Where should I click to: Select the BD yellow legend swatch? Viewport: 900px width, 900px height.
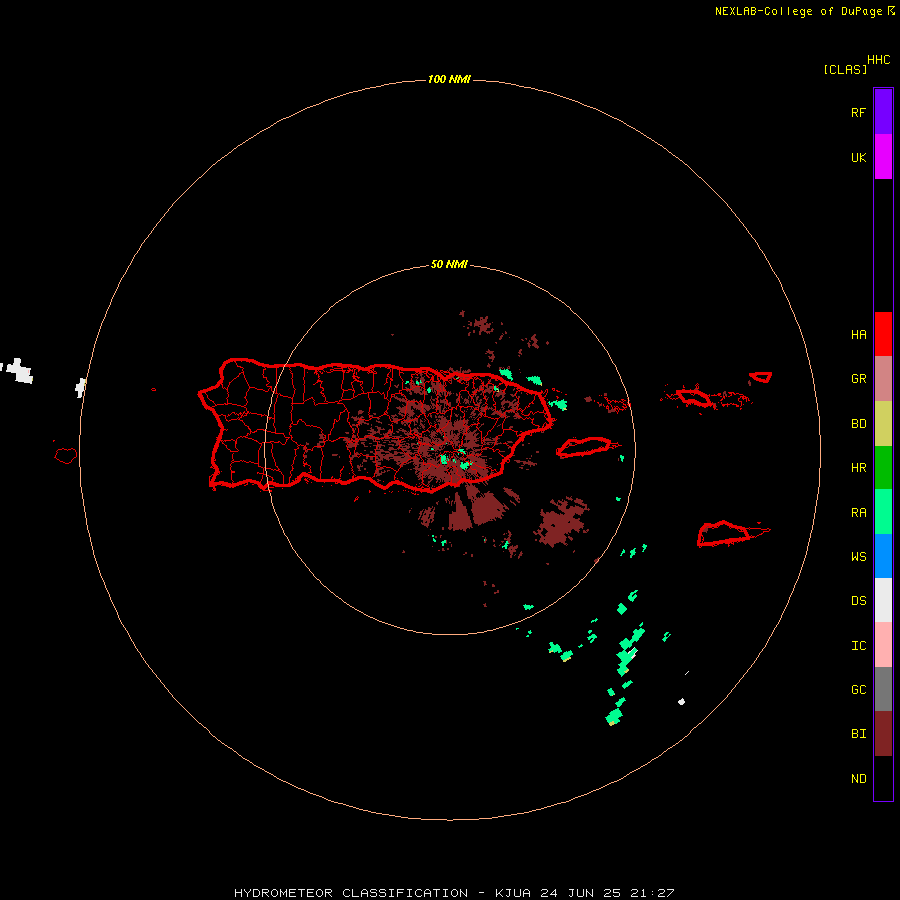click(883, 424)
